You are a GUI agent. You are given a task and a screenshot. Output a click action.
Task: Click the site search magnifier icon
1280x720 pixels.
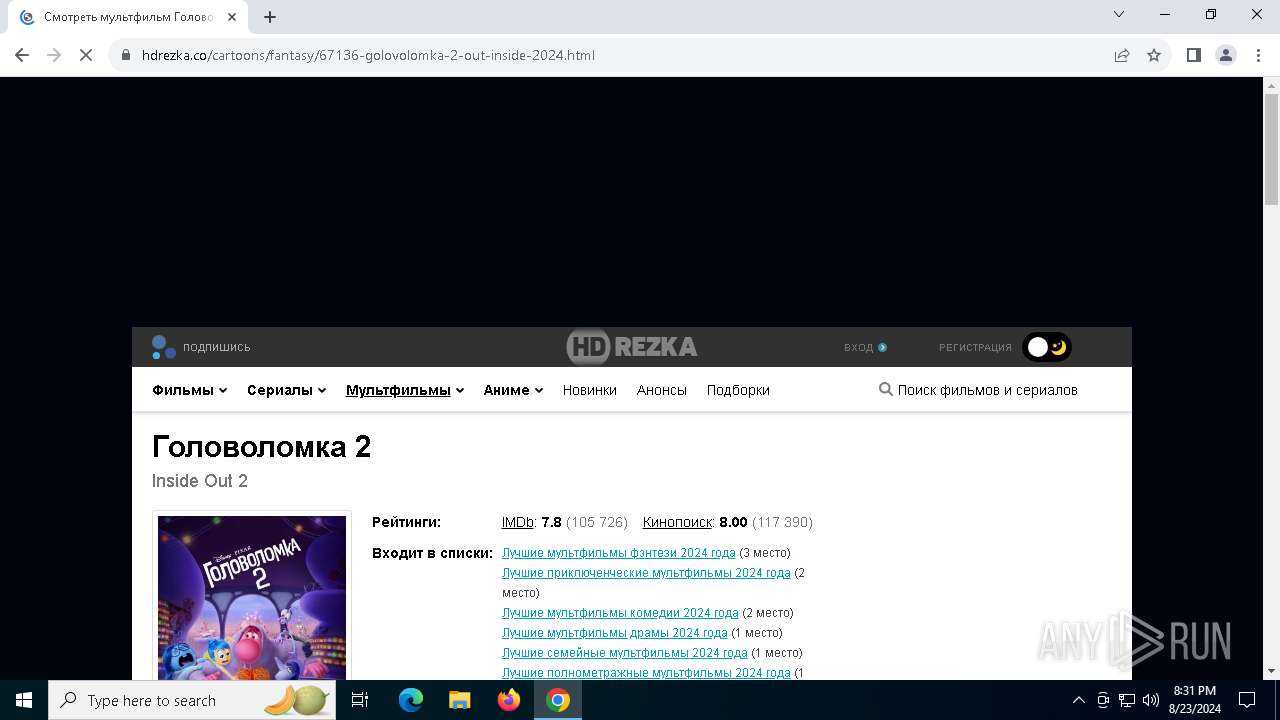pyautogui.click(x=885, y=389)
